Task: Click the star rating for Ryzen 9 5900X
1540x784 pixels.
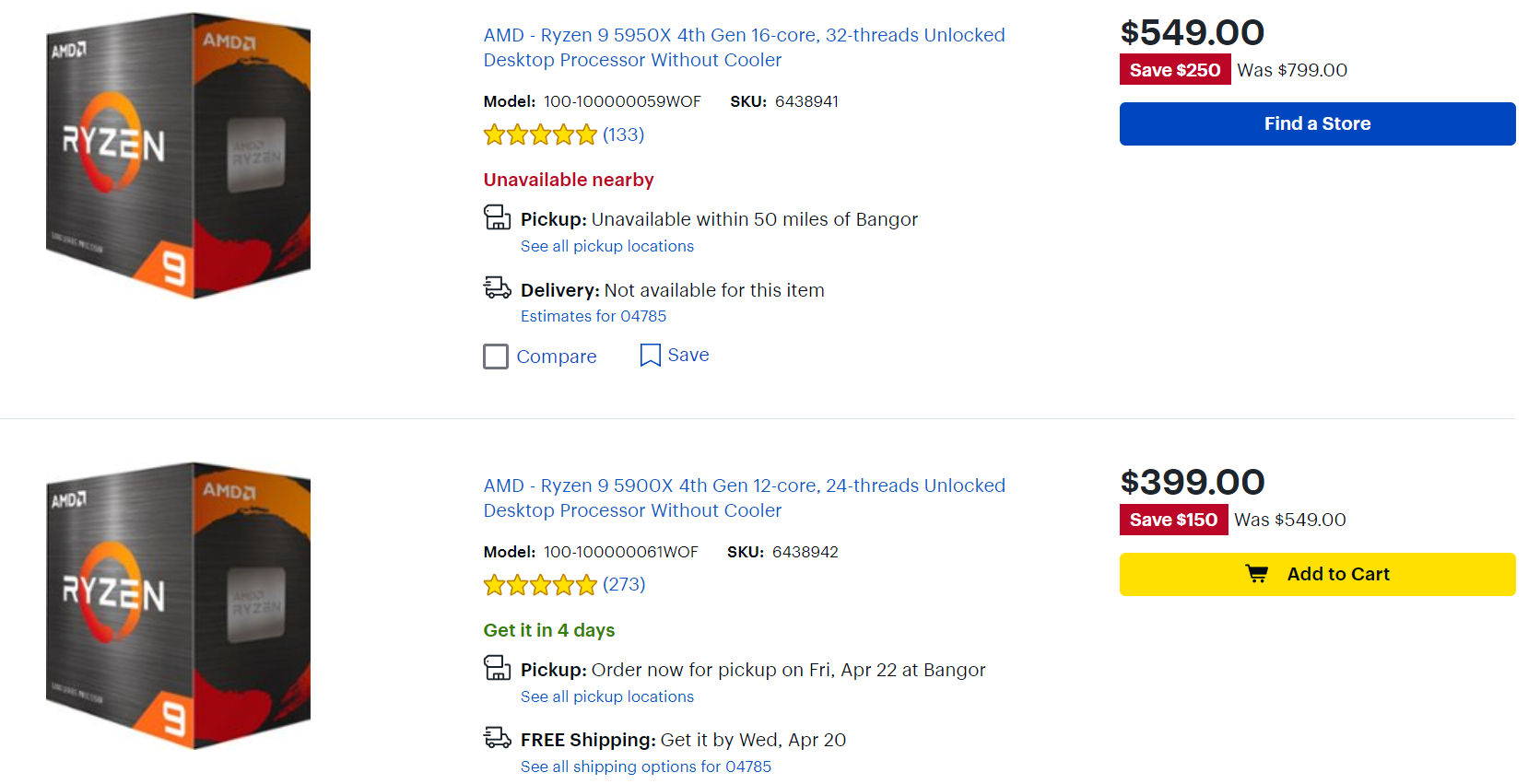Action: tap(540, 585)
